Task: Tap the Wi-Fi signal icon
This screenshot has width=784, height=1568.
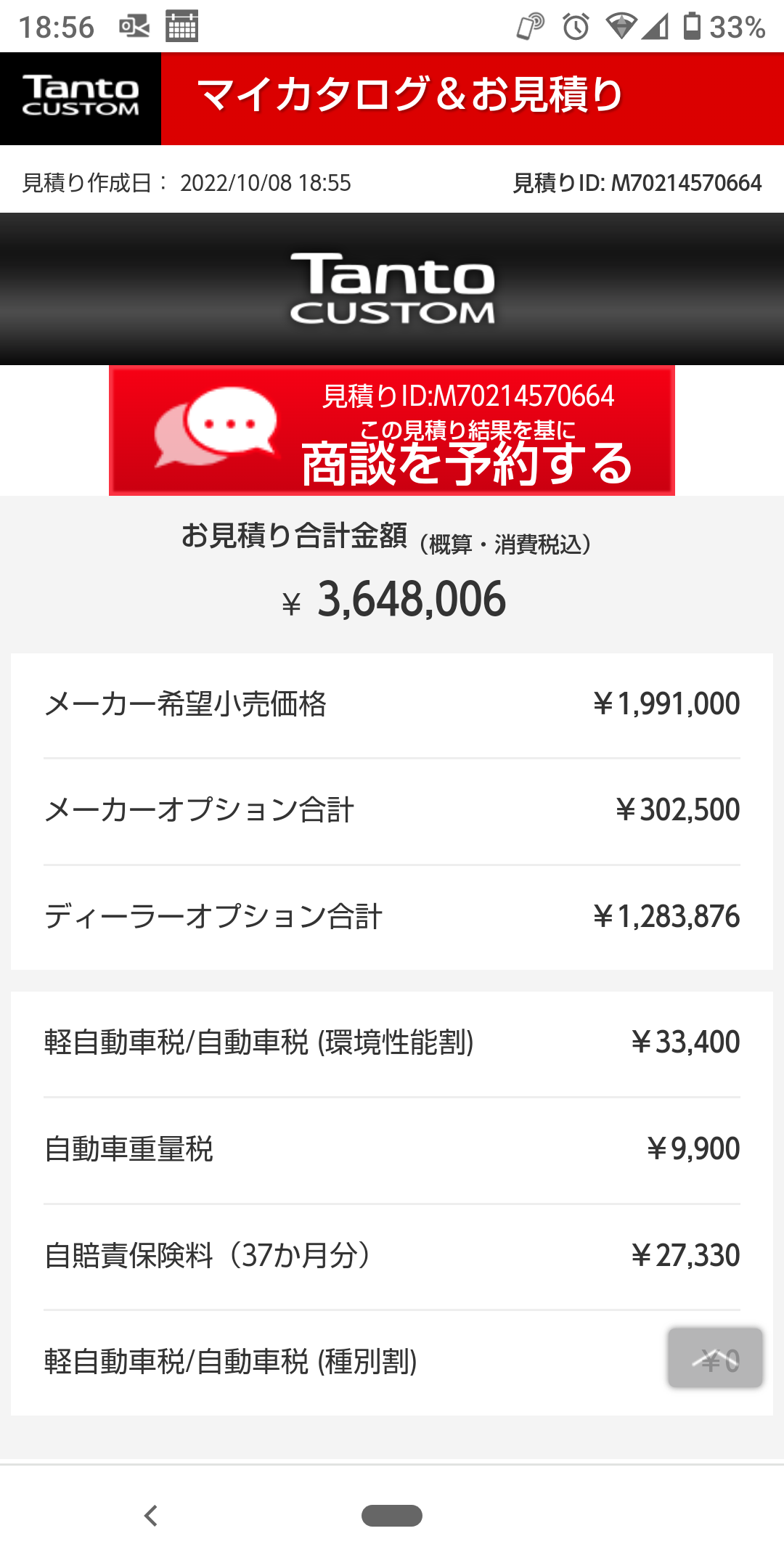Action: [621, 27]
